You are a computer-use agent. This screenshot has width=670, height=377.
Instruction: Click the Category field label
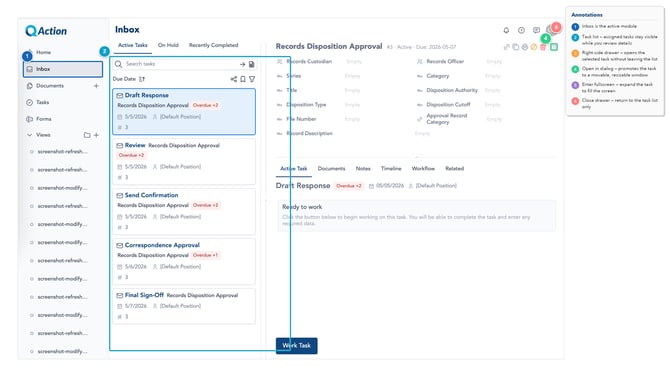[x=438, y=76]
